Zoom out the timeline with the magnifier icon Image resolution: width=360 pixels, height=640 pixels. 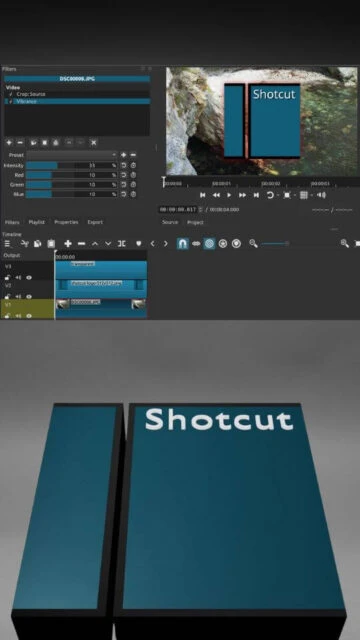tap(253, 244)
